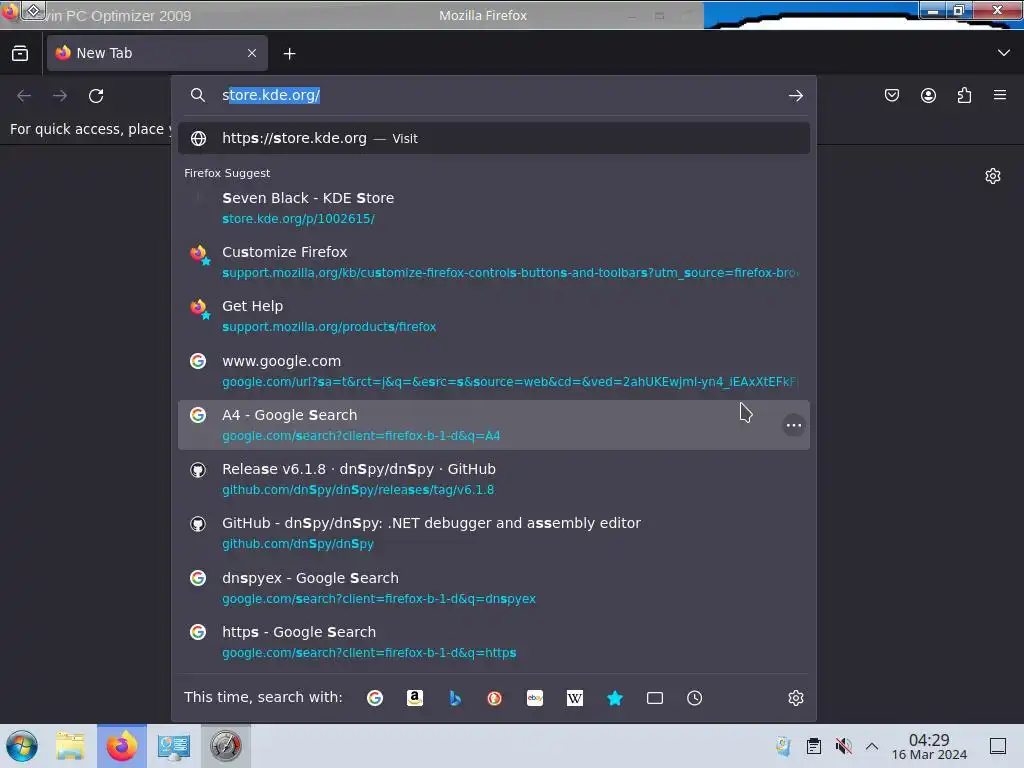Open the gauge app in taskbar
Screen dimensions: 1024x768
225,746
